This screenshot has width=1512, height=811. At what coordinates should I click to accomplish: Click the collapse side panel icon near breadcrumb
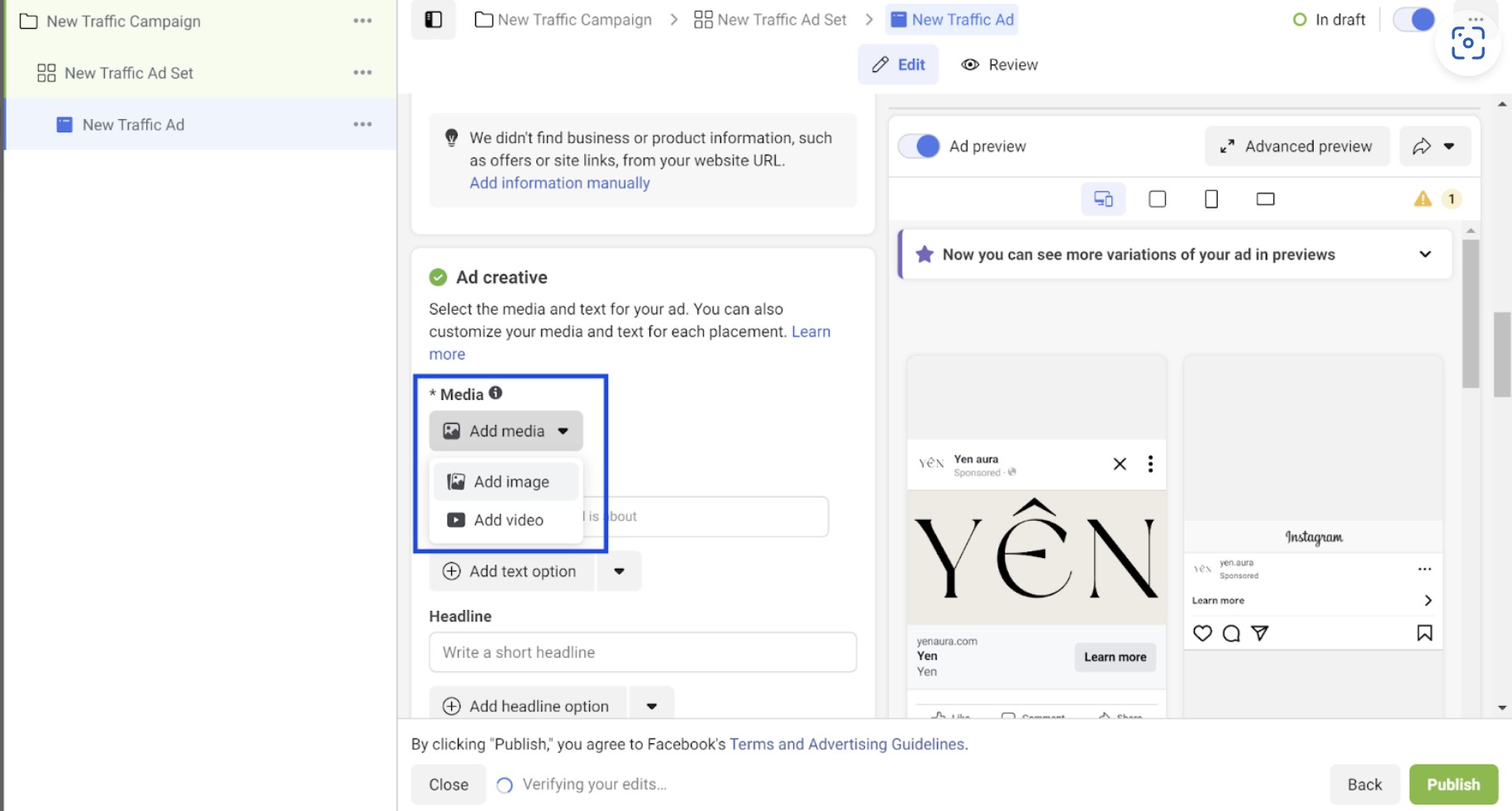coord(433,19)
